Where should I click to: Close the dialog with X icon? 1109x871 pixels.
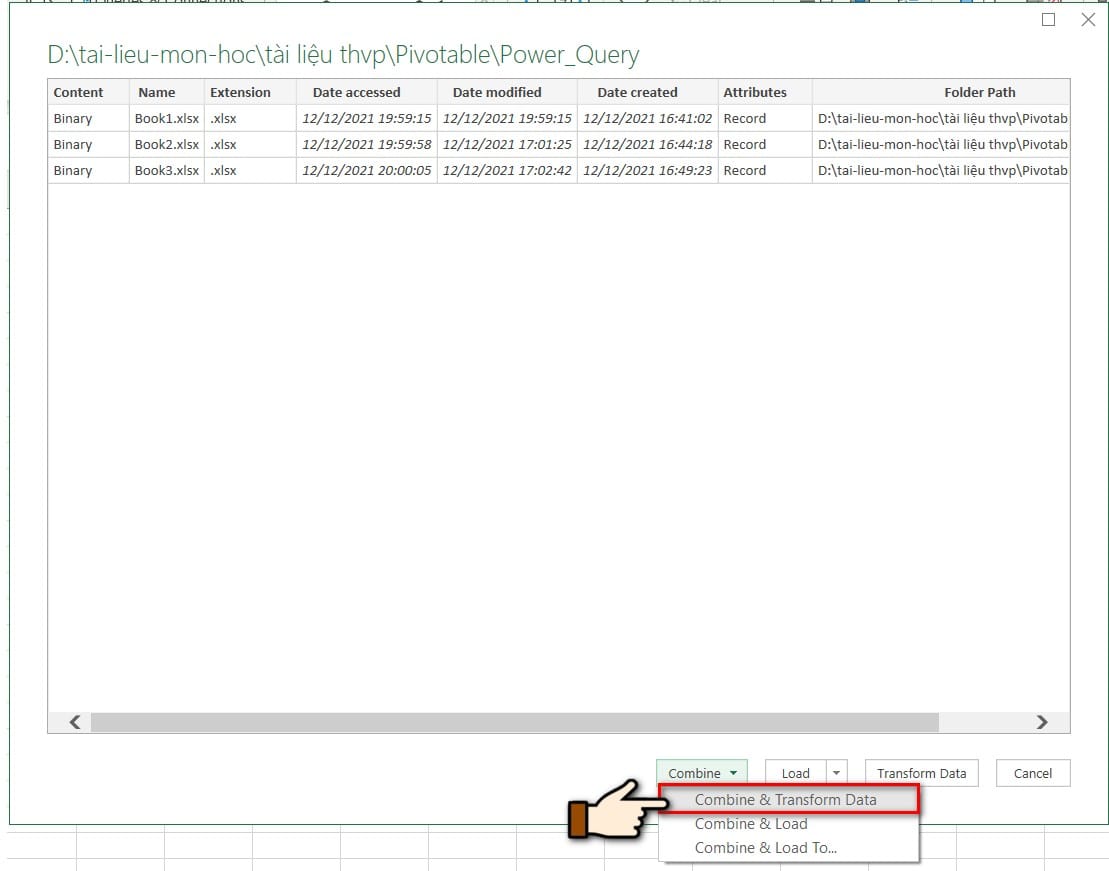1088,19
